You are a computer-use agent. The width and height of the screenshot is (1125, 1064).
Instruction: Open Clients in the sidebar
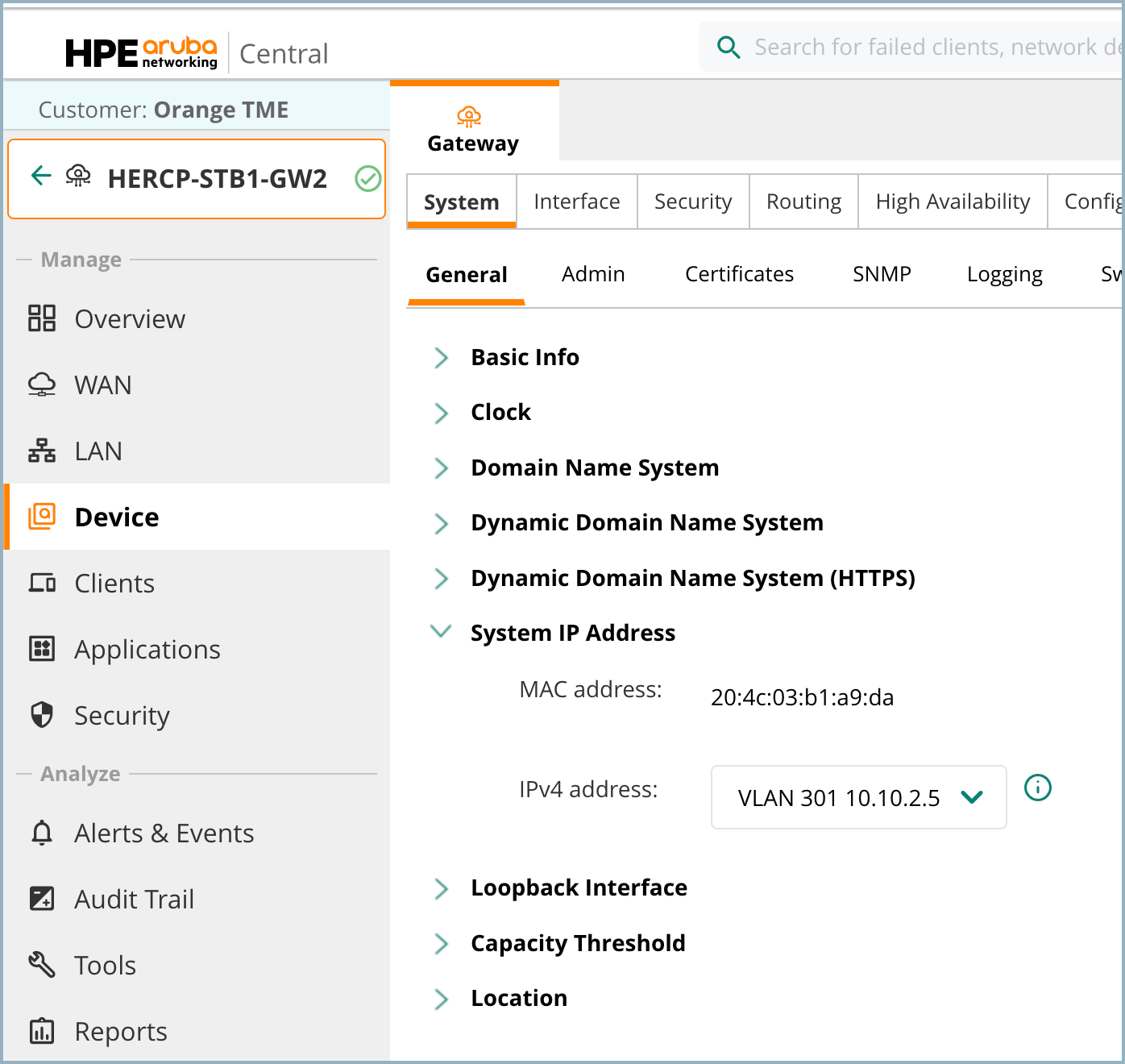(x=197, y=583)
